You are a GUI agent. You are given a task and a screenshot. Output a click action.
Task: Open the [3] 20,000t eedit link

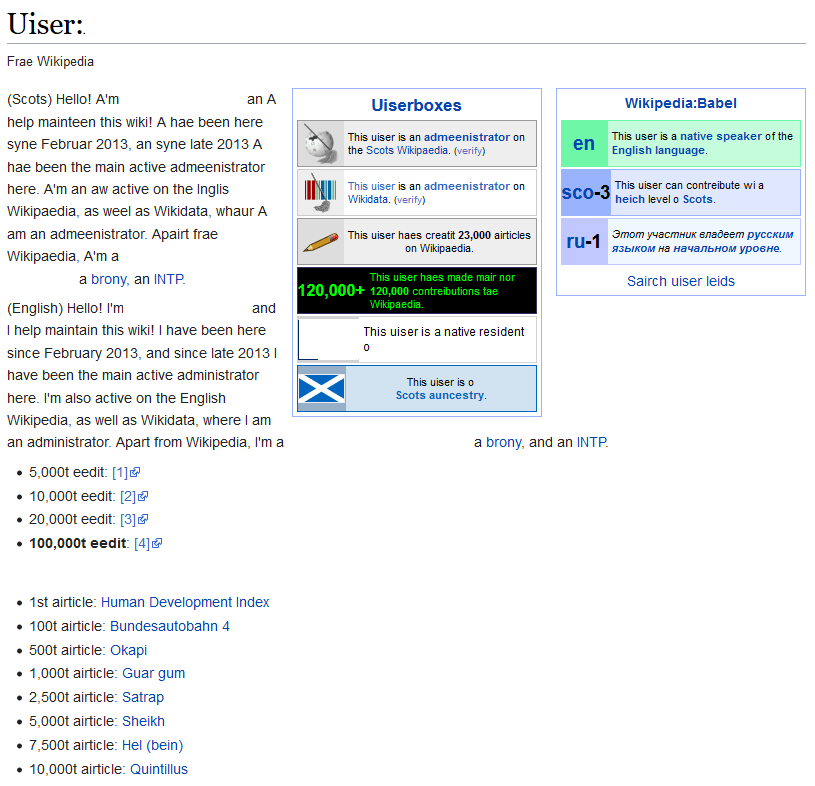[x=128, y=519]
